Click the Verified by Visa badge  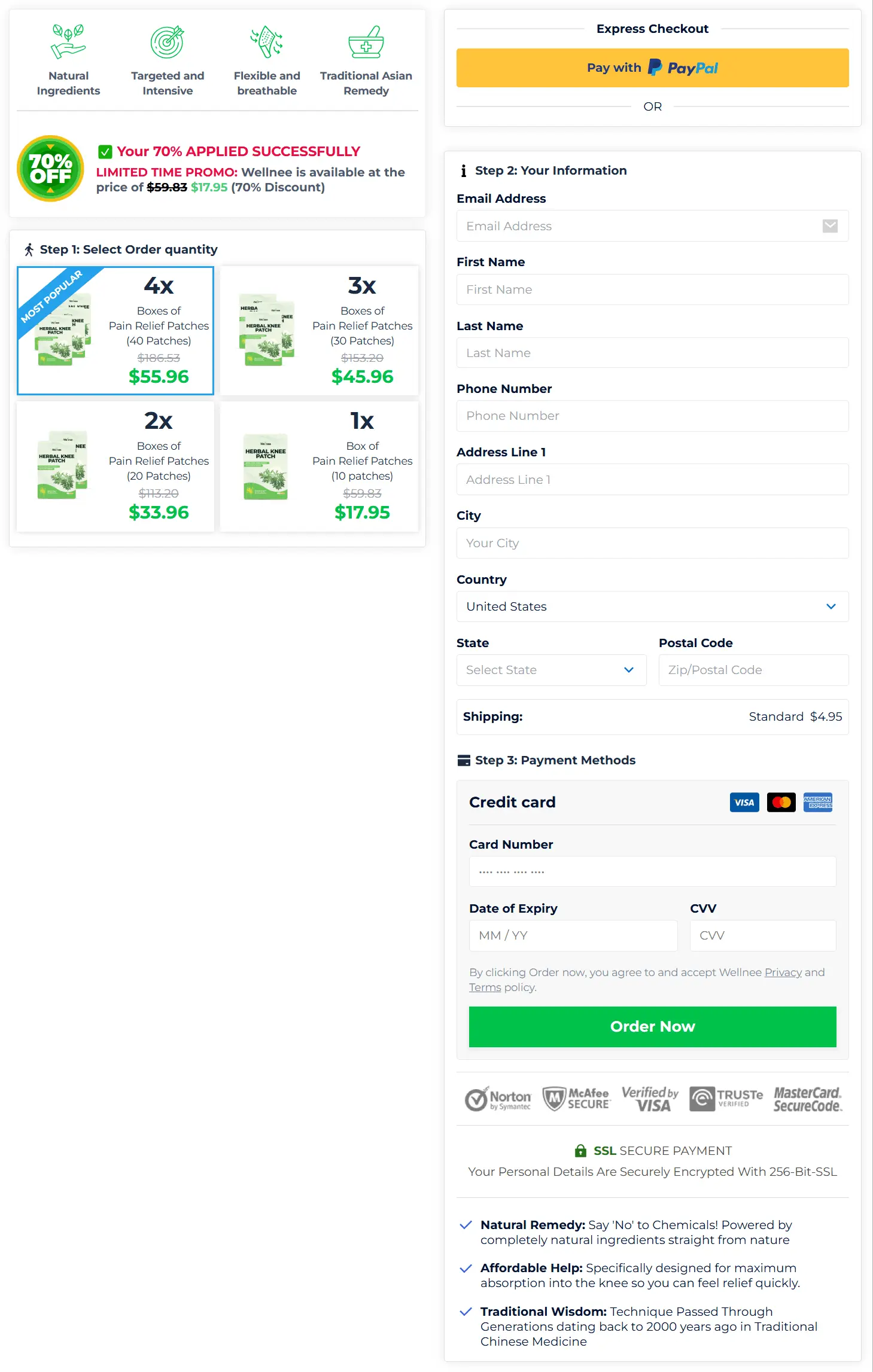click(x=650, y=1099)
